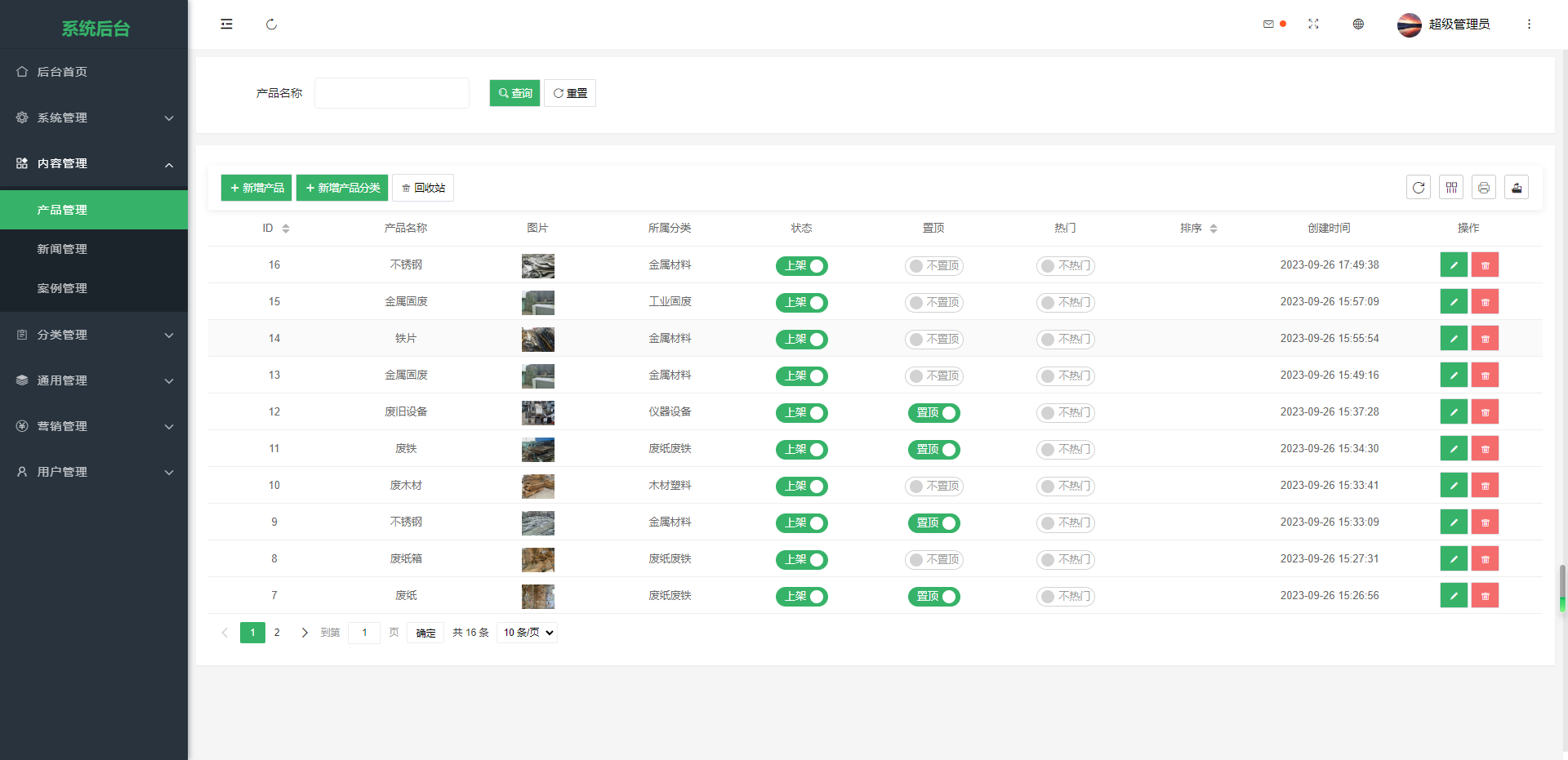
Task: Open 新闻管理 in the sidebar
Action: coord(62,249)
